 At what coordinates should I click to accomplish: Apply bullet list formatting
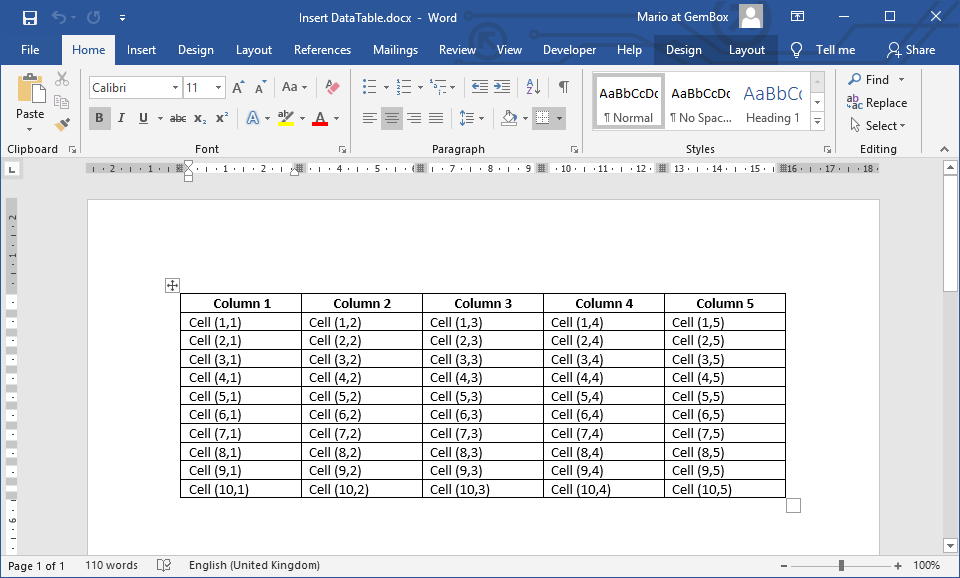[x=368, y=86]
